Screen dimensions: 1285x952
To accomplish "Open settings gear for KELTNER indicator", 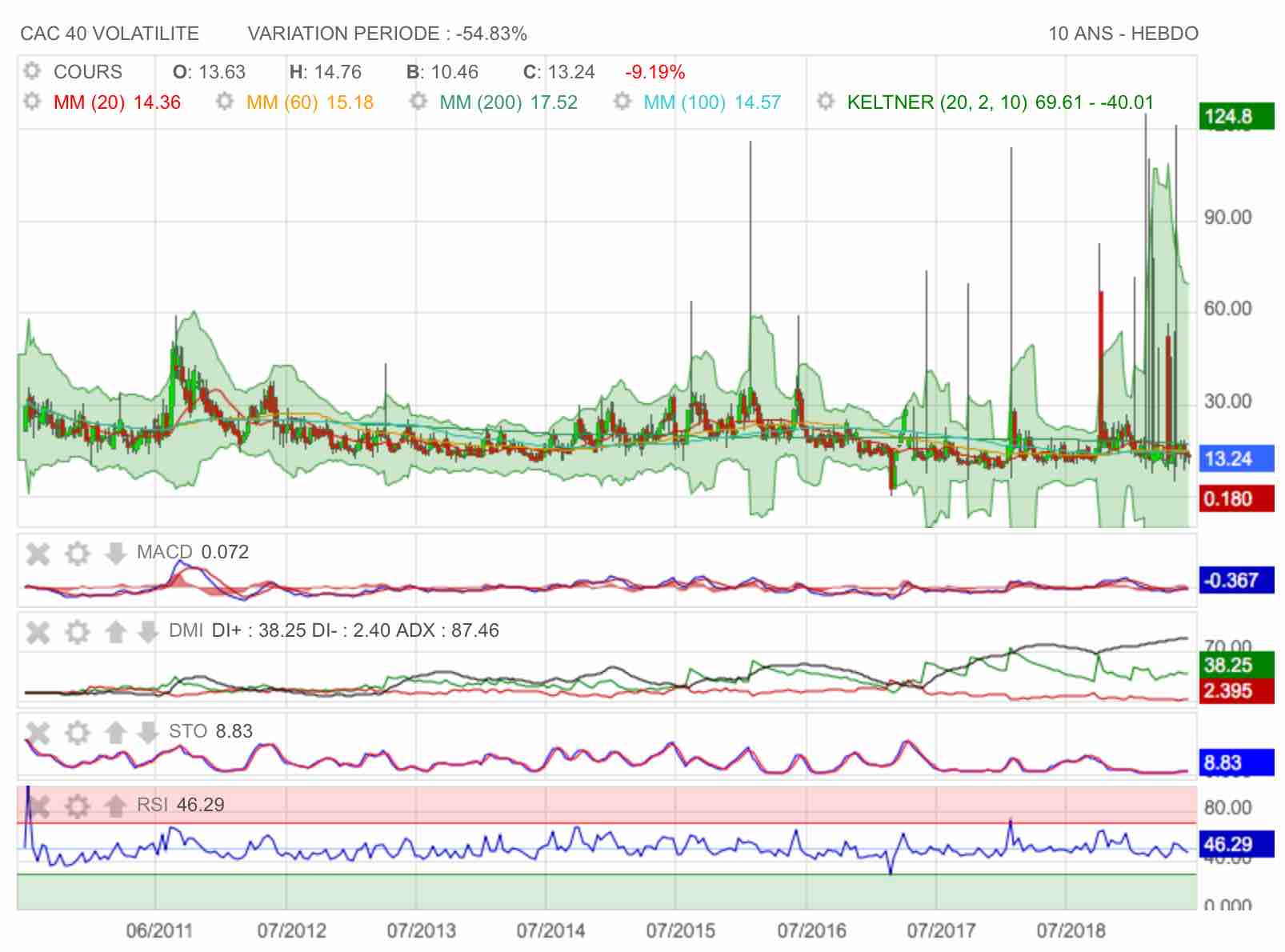I will pyautogui.click(x=826, y=102).
